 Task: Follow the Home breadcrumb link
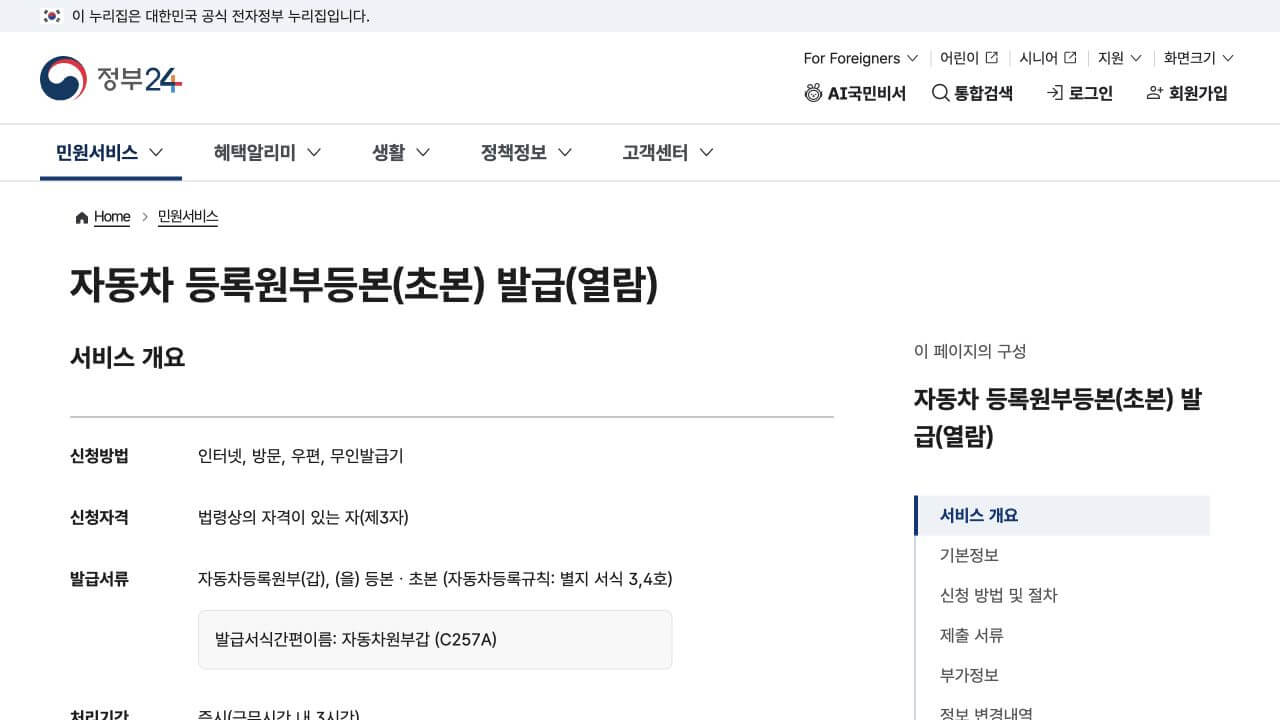tap(112, 217)
